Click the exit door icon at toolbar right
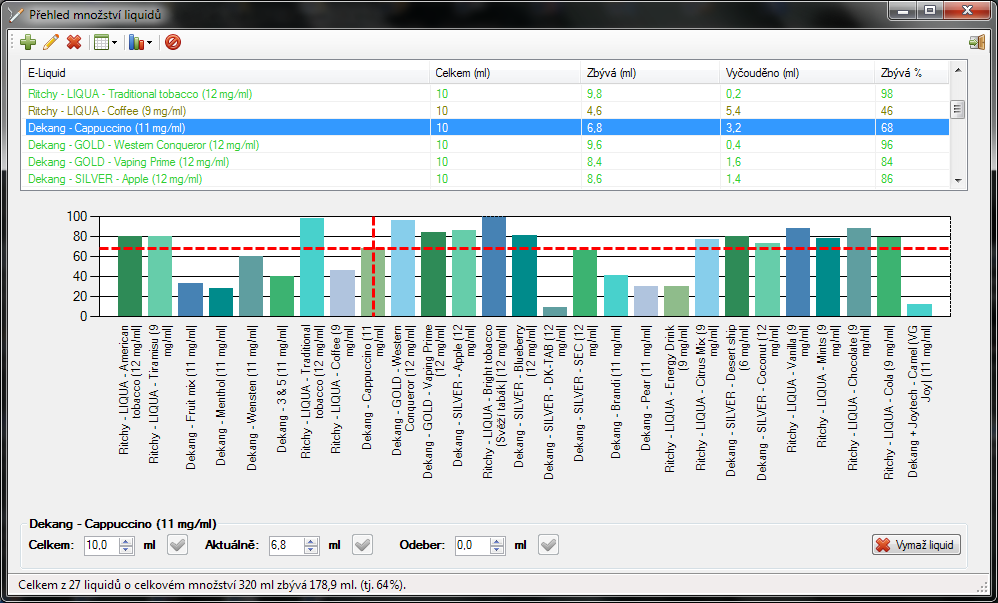Screen dimensions: 998x603 coord(976,43)
